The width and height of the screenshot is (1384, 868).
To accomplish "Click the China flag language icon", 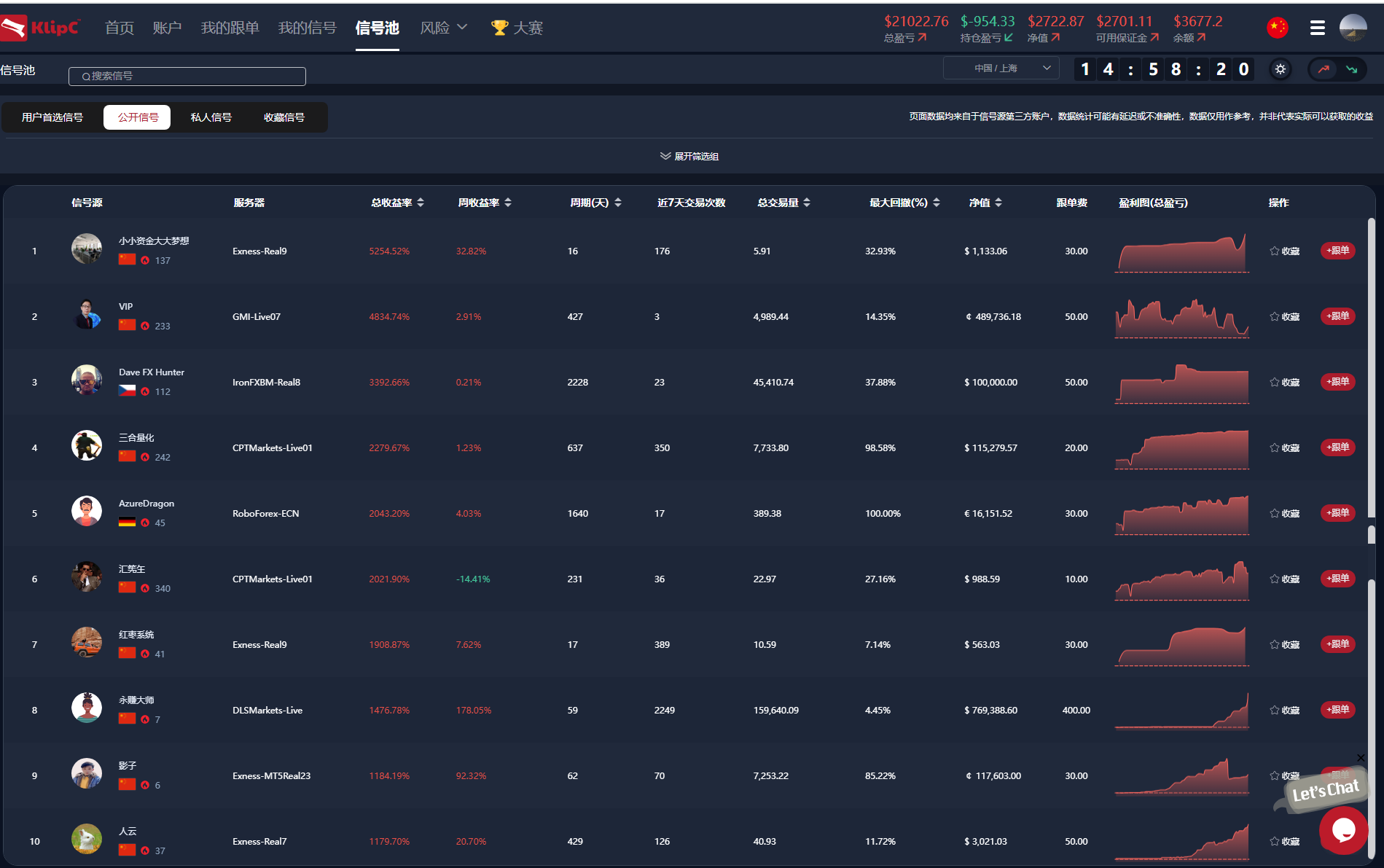I will 1277,28.
